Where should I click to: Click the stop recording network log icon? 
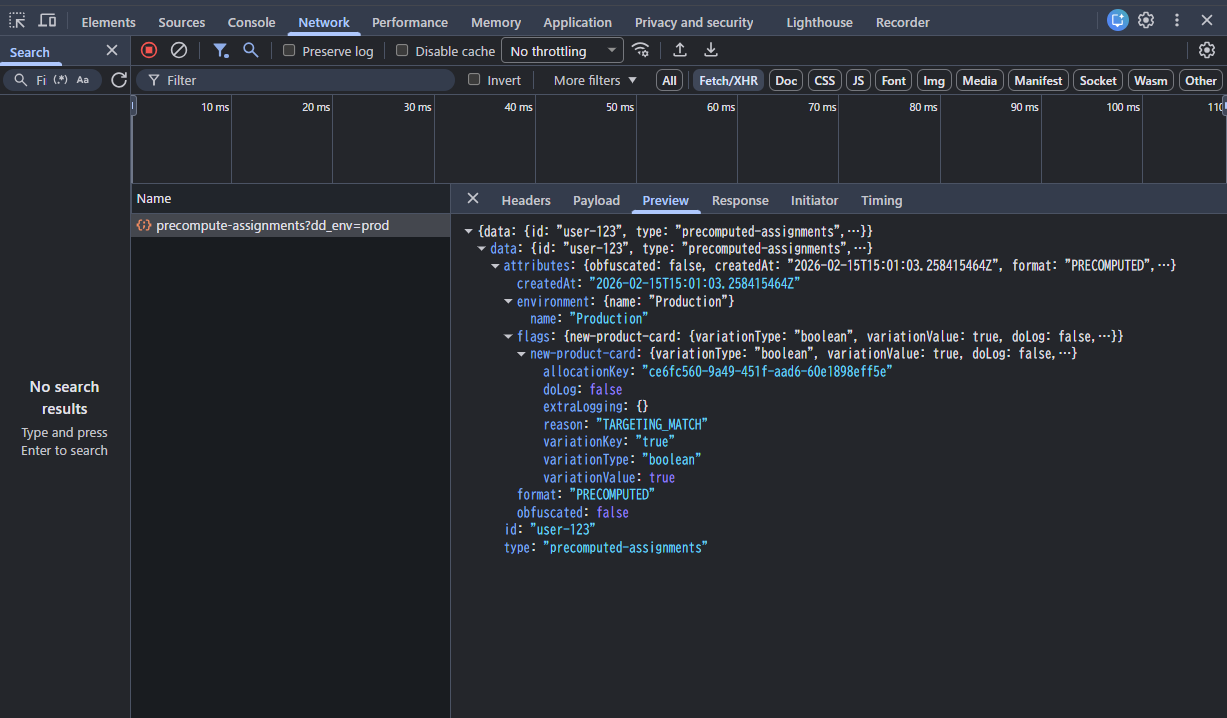149,50
